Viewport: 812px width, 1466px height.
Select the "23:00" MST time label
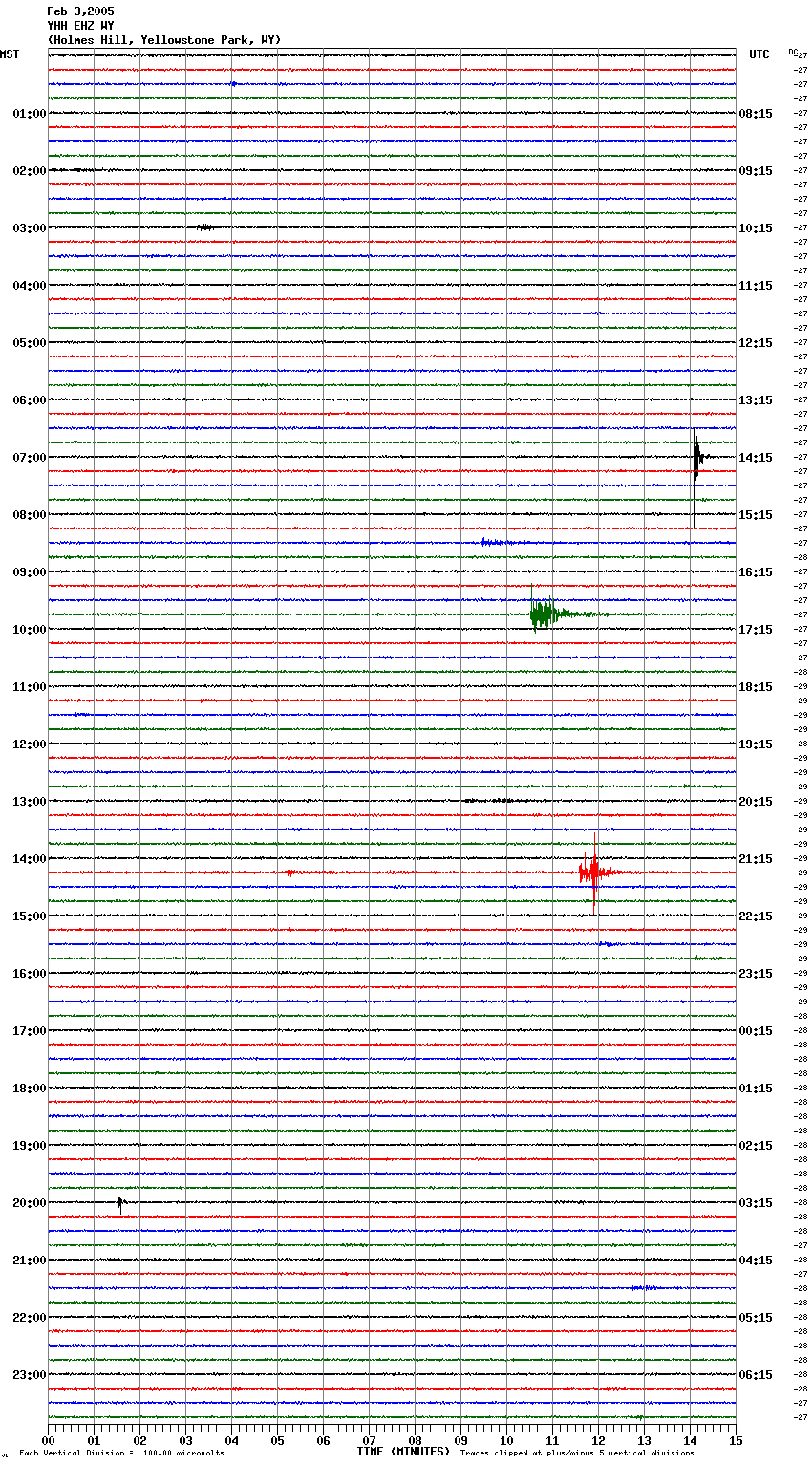[29, 1375]
